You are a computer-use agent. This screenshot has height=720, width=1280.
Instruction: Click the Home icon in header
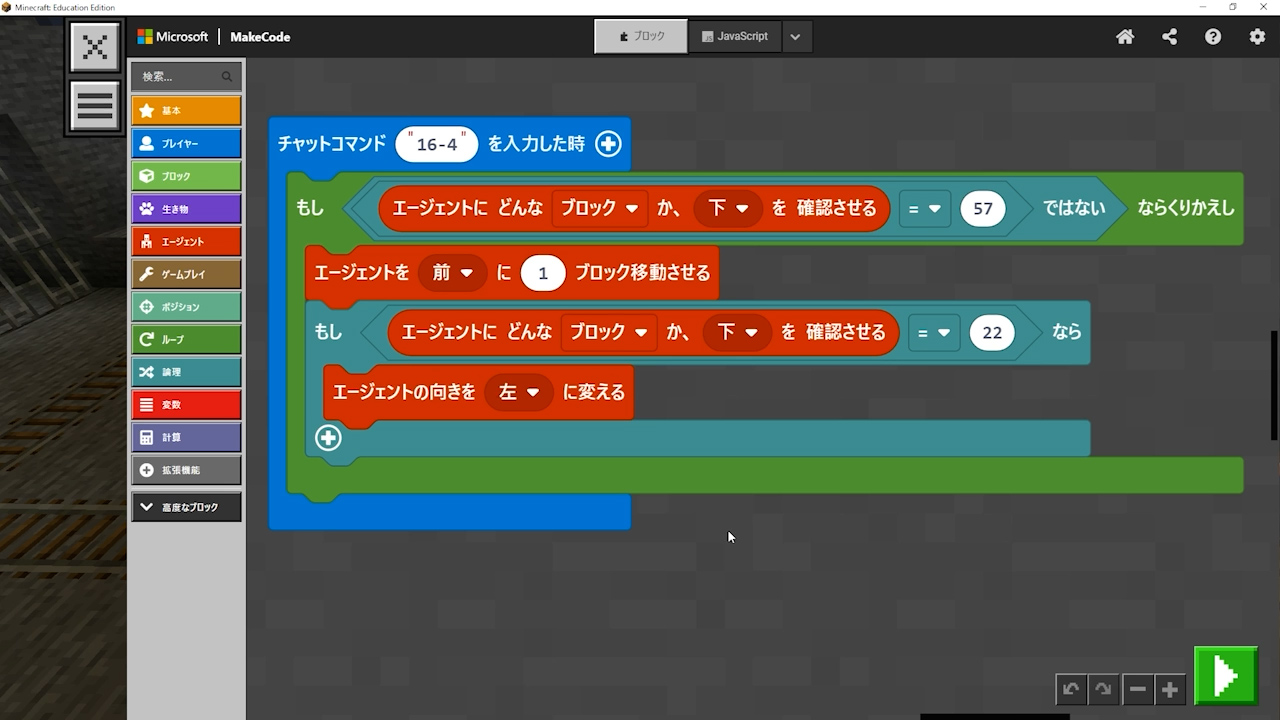[x=1125, y=37]
